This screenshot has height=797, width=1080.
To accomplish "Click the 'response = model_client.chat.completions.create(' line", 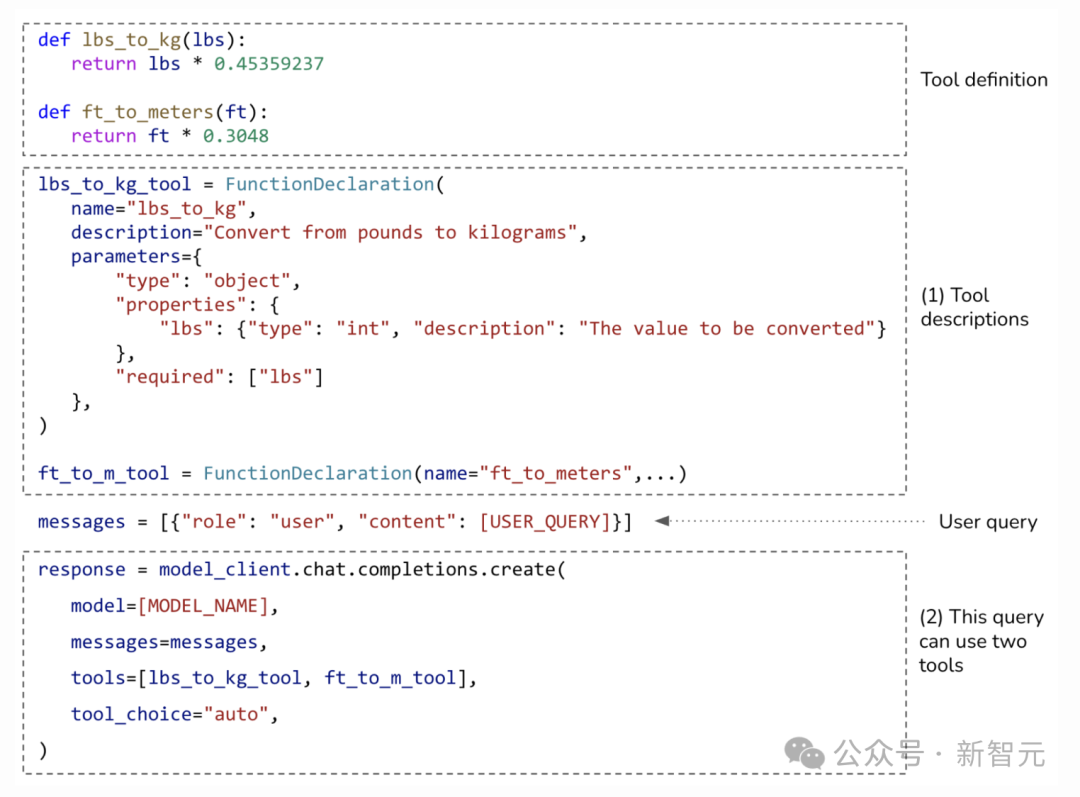I will point(302,570).
